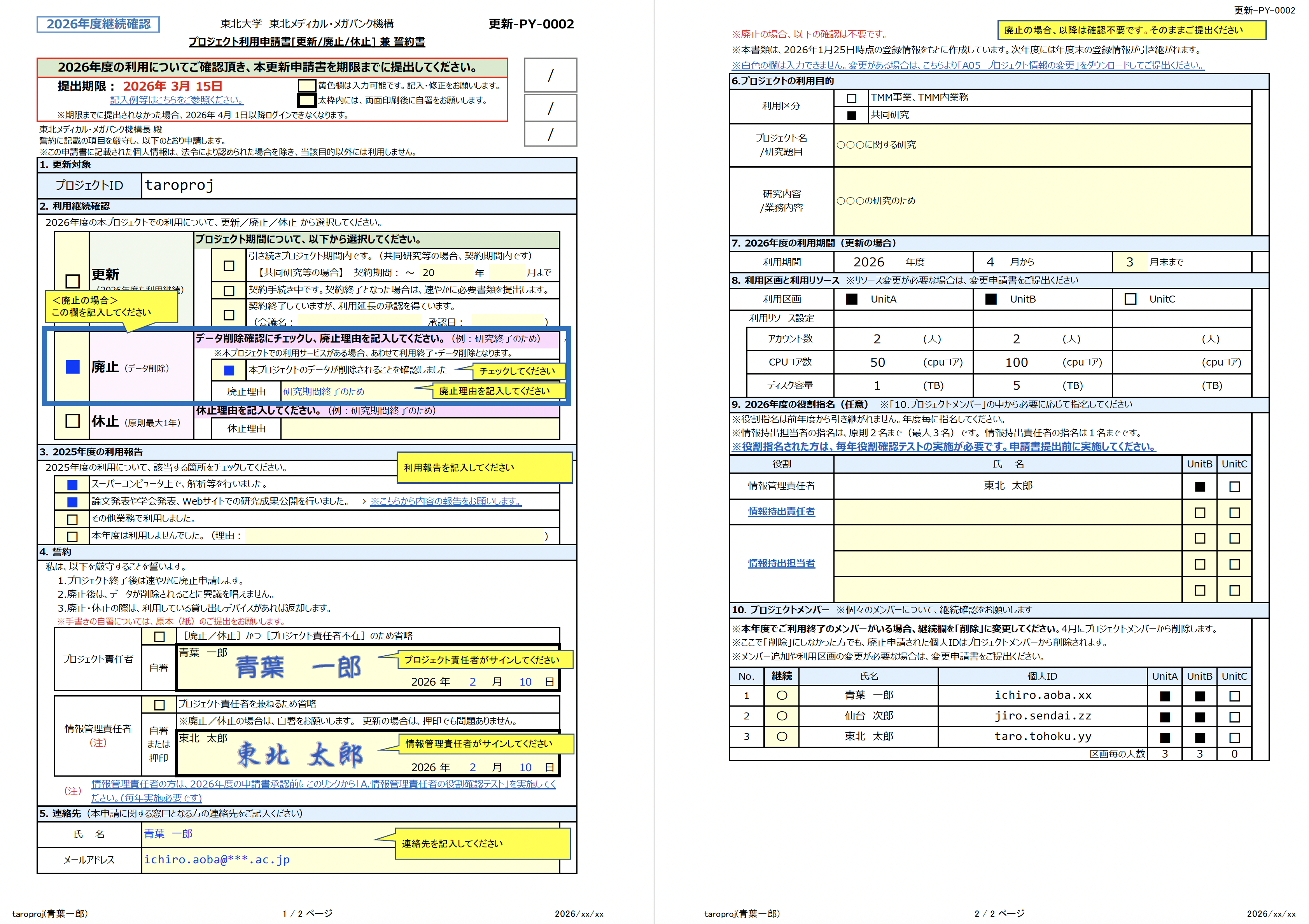Screen dimensions: 1309x924
Task: Click the 情報持出責任者 link
Action: (781, 512)
